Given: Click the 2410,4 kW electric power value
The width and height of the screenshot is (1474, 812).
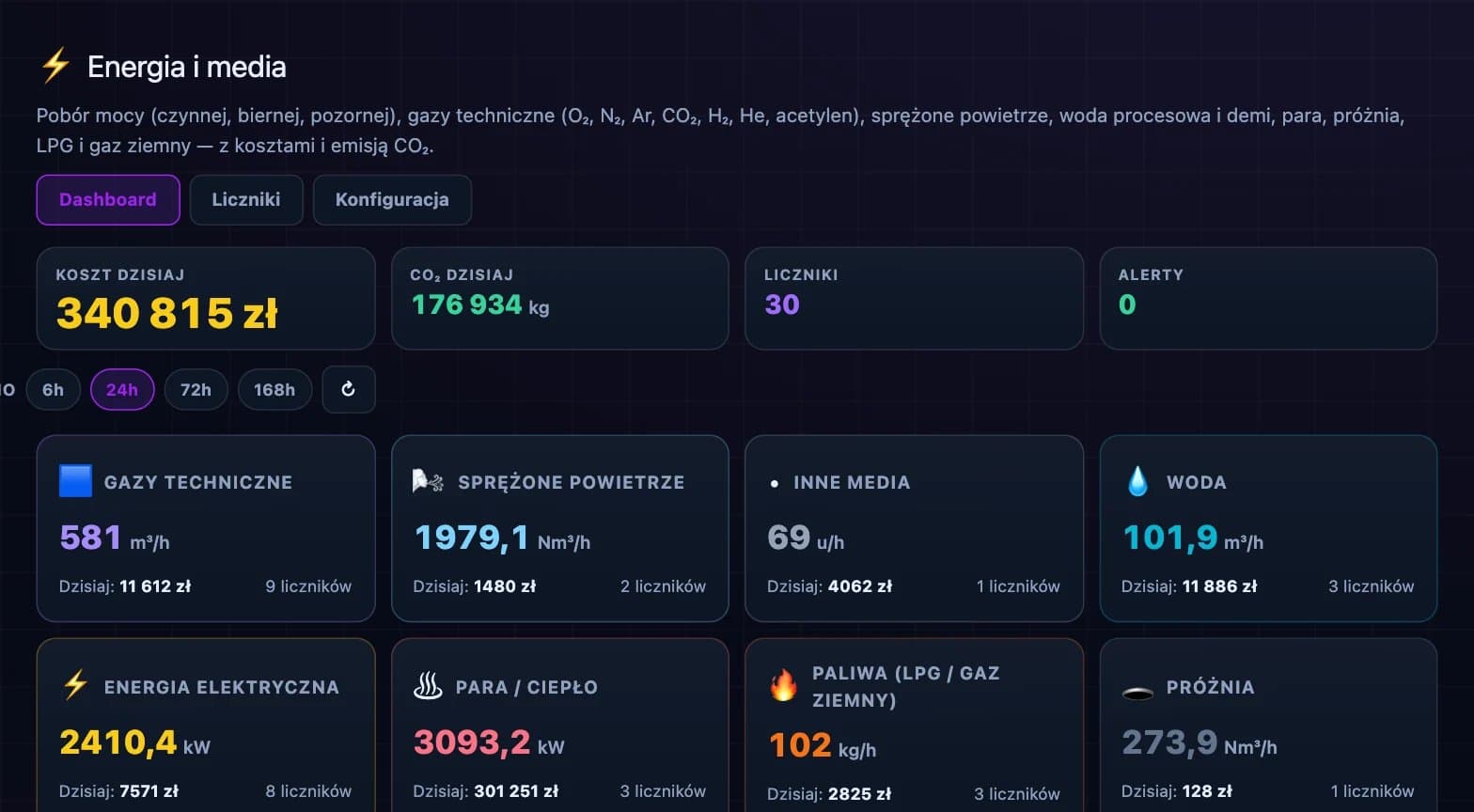Looking at the screenshot, I should tap(135, 742).
